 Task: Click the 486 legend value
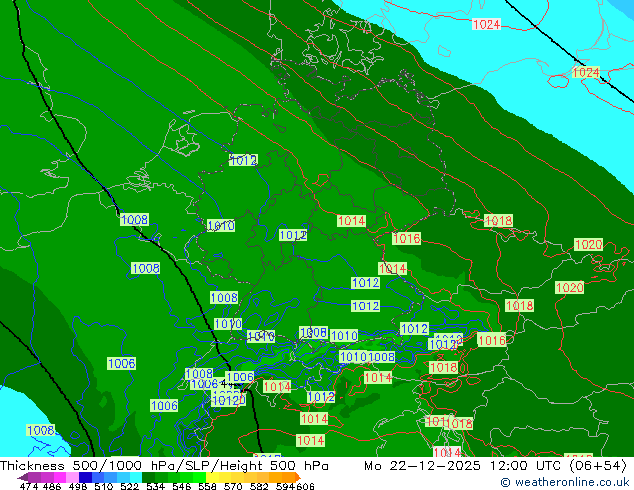[x=52, y=486]
